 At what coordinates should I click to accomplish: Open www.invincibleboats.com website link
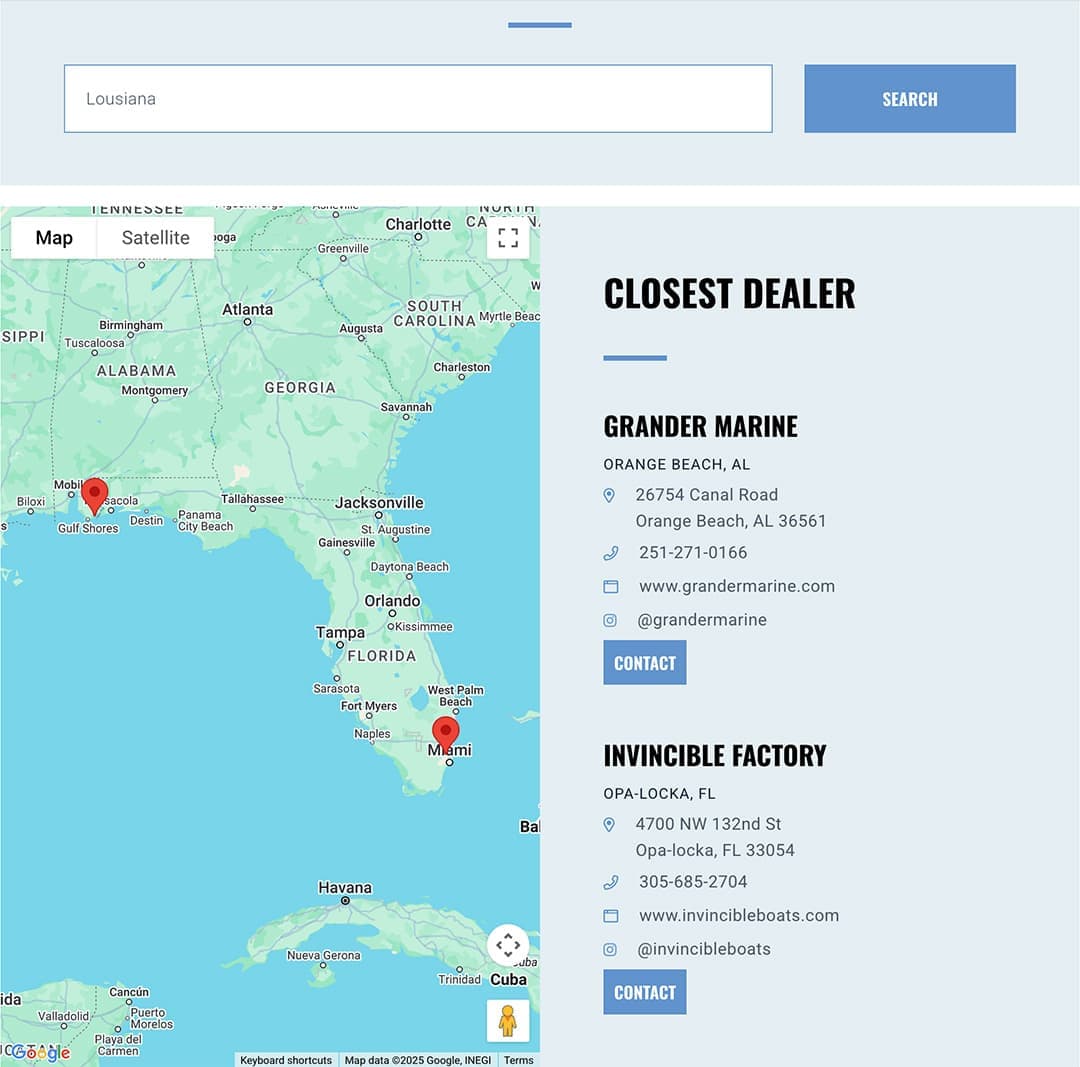739,915
